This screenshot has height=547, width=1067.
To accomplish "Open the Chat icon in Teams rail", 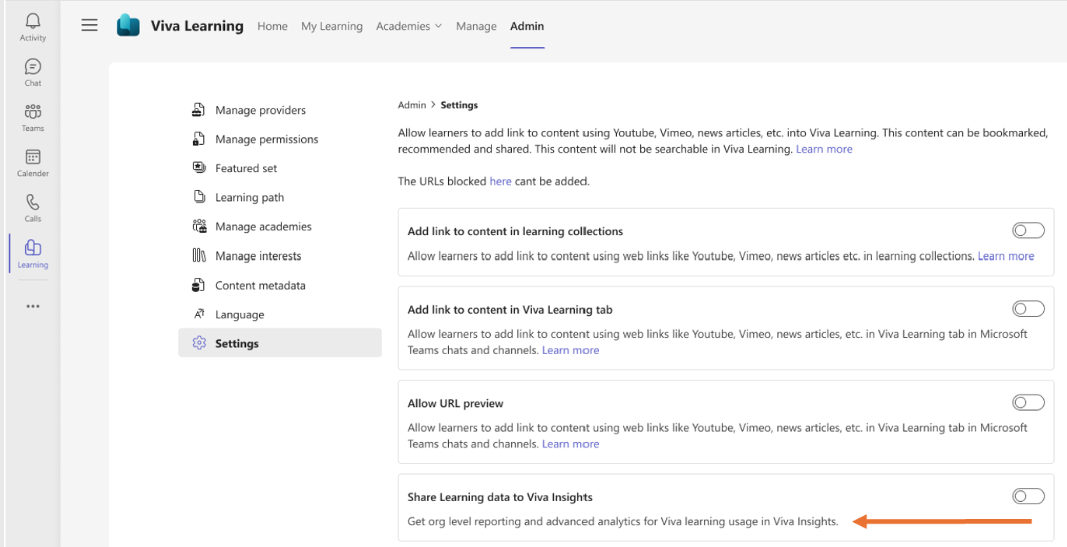I will click(33, 66).
